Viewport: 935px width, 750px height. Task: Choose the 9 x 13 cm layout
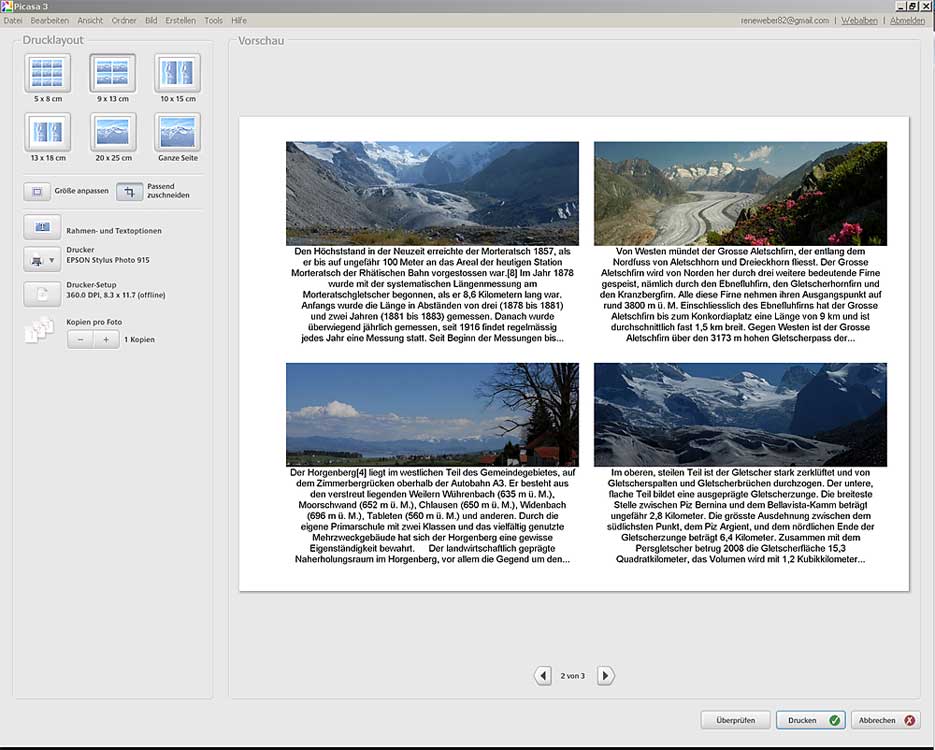(x=113, y=73)
